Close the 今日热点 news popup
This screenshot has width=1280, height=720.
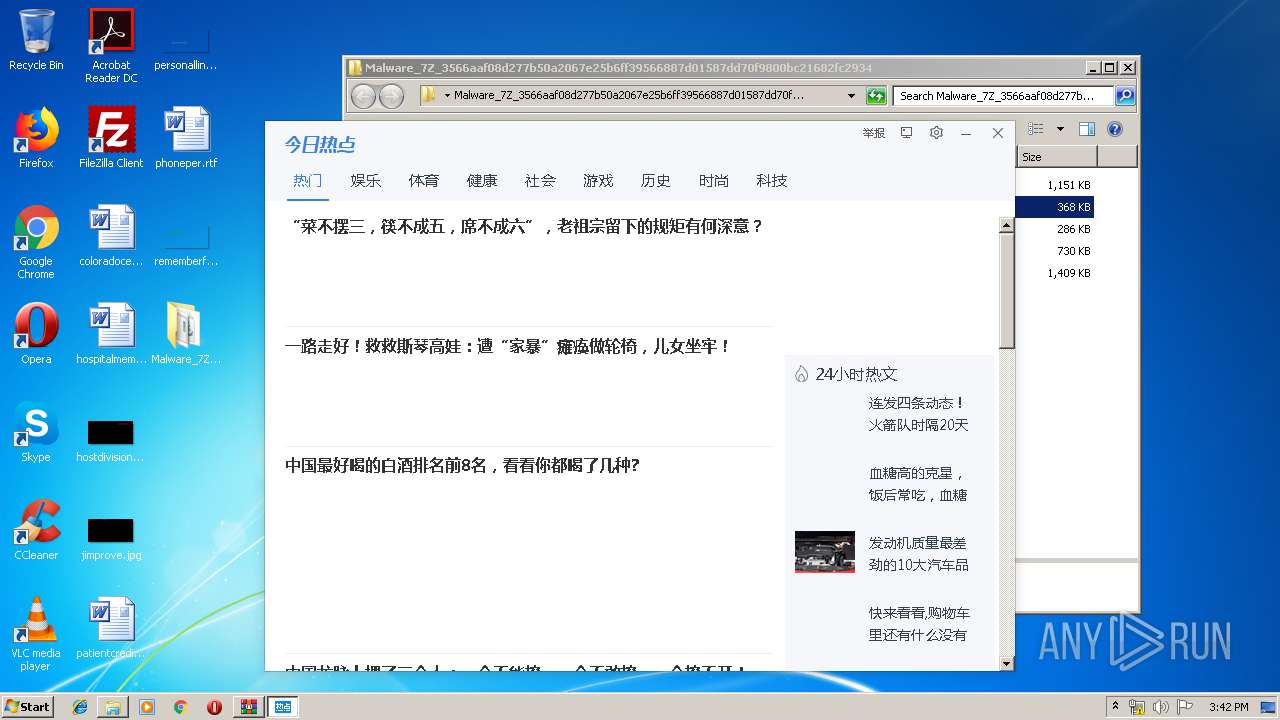(x=997, y=133)
